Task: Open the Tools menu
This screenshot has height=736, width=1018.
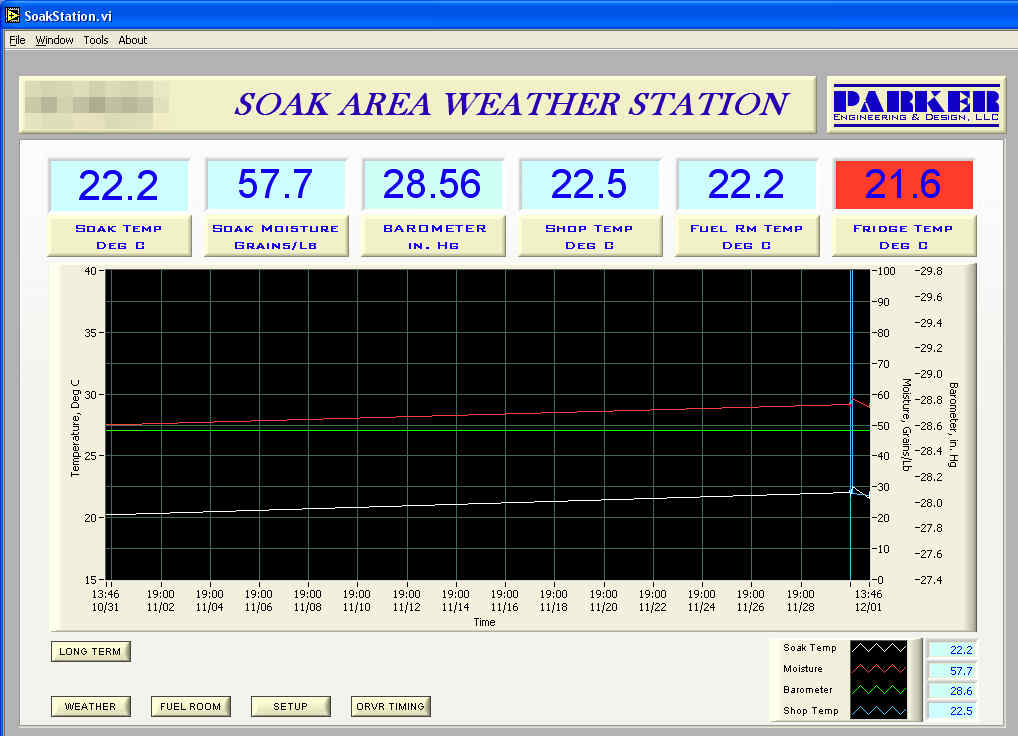Action: [x=95, y=40]
